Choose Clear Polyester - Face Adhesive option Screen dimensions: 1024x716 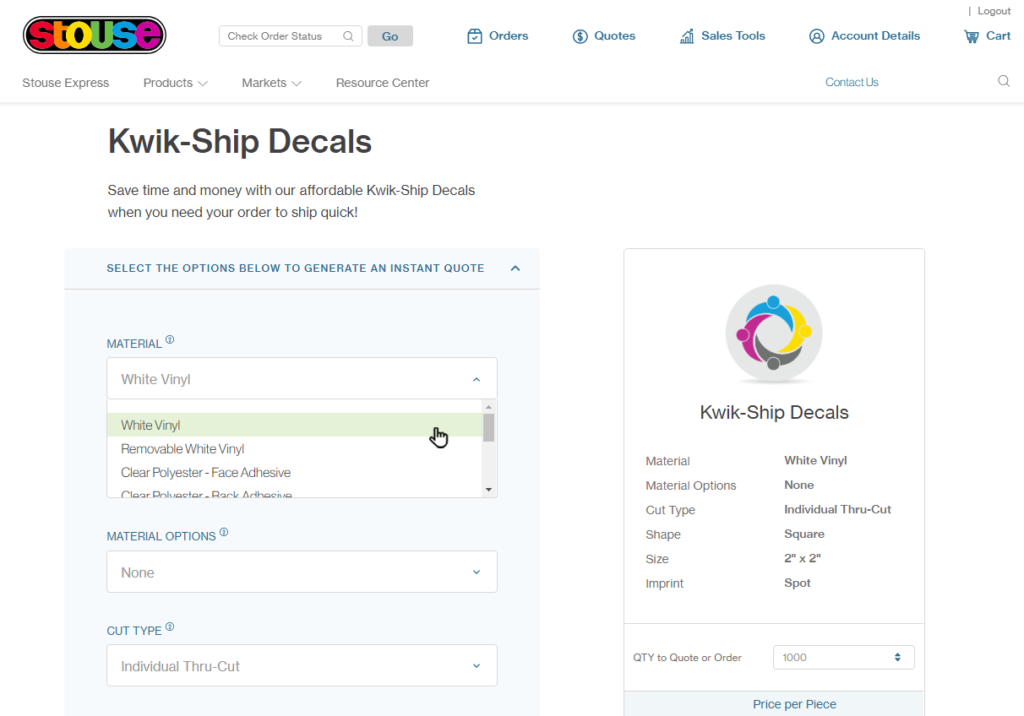point(206,472)
